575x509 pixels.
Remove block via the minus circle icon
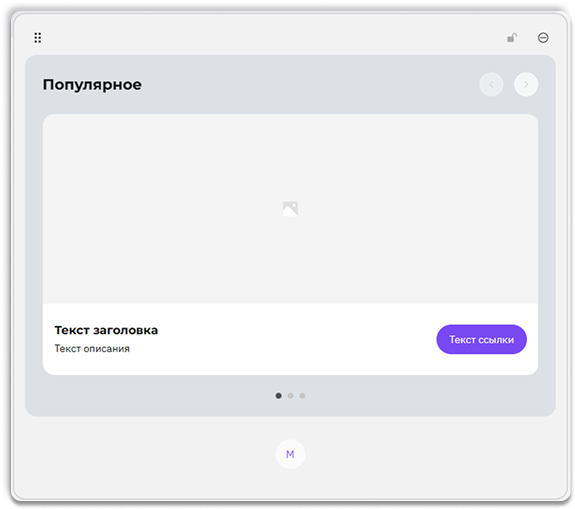pyautogui.click(x=543, y=37)
